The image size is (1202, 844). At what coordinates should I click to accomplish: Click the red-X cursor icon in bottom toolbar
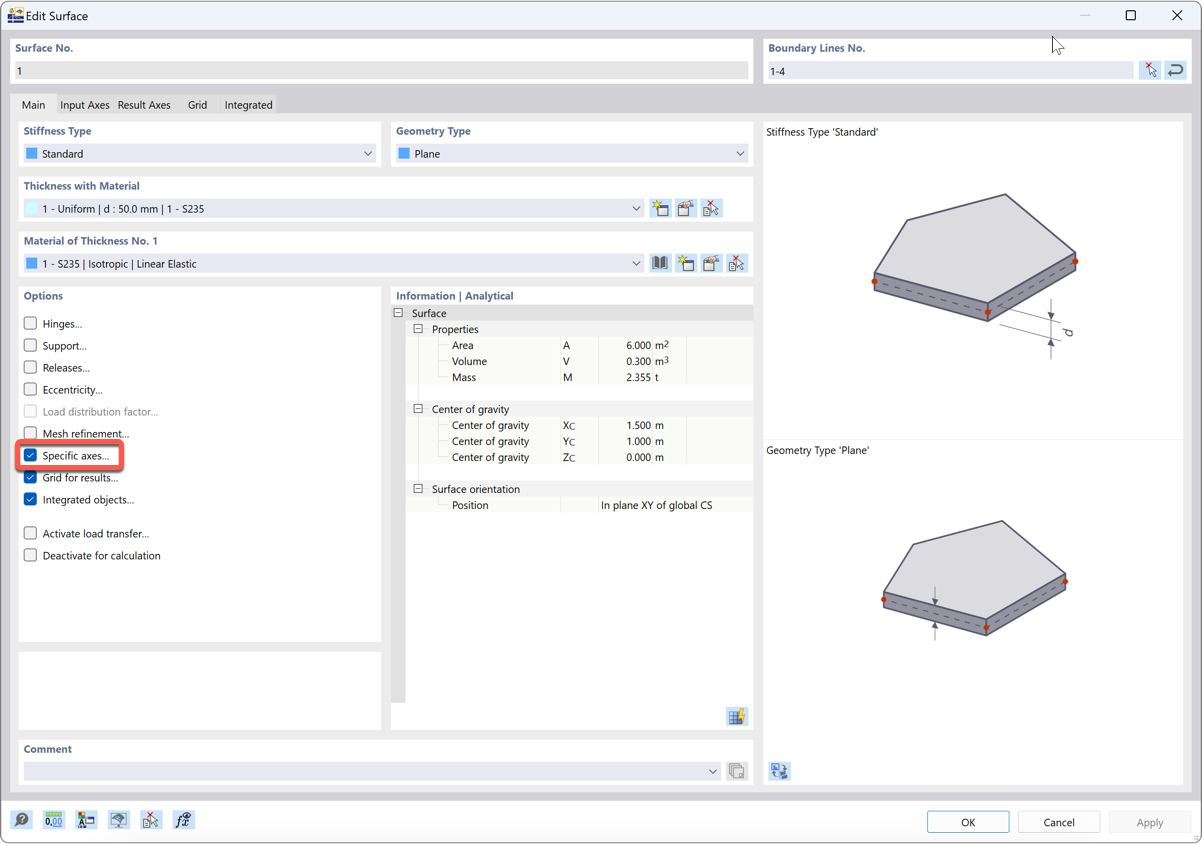click(x=151, y=820)
